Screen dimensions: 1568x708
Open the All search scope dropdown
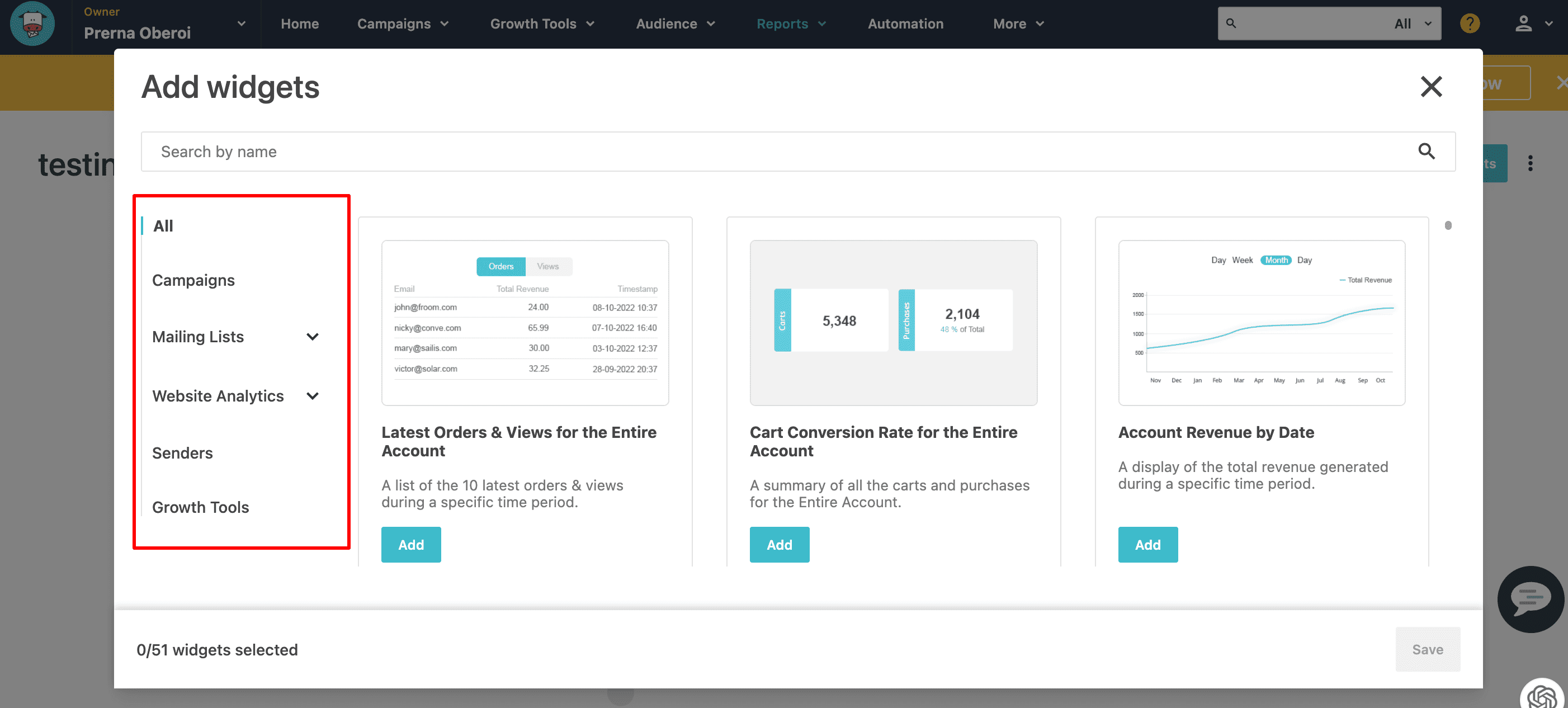pyautogui.click(x=1412, y=23)
